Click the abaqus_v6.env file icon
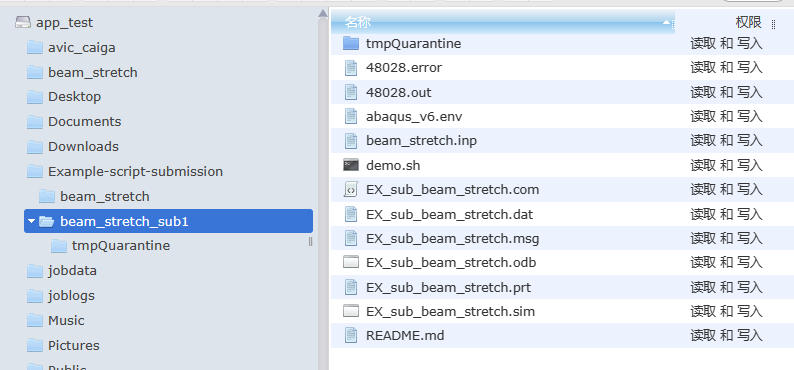The height and width of the screenshot is (370, 794). coord(351,116)
